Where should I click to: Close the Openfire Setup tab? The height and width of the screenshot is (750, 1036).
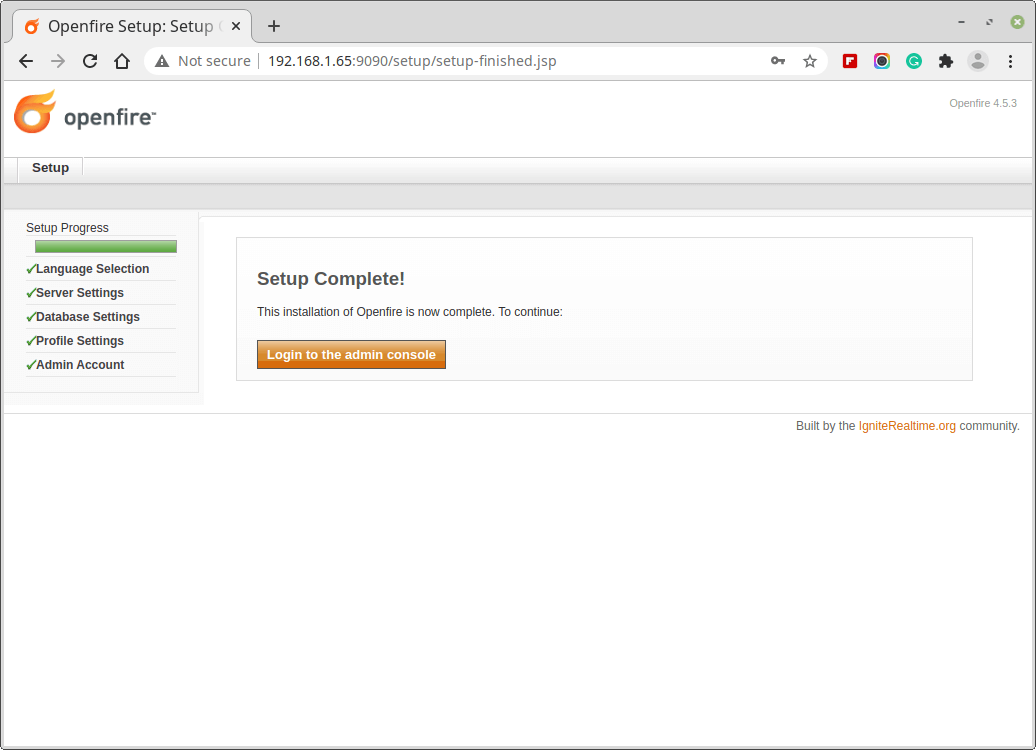[236, 26]
